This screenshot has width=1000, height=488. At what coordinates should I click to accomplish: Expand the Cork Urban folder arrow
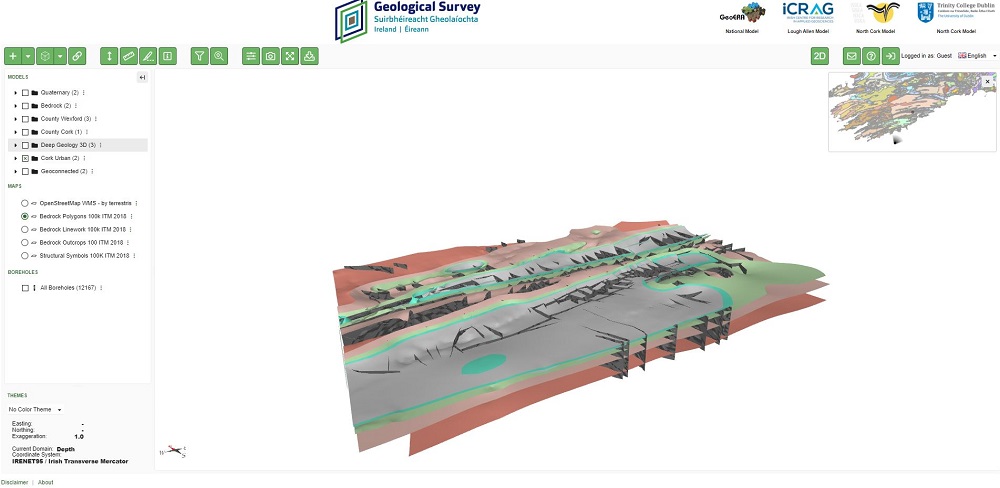(15, 158)
